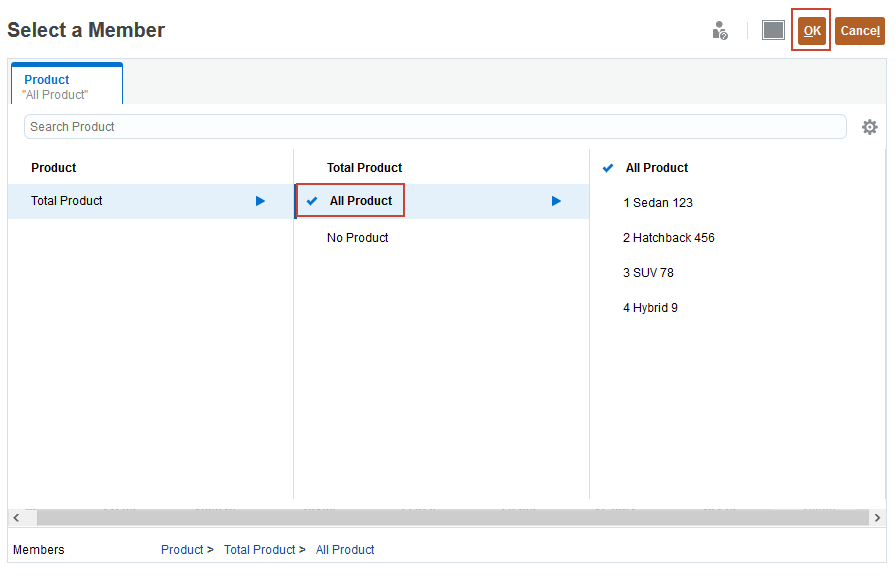Switch to the Product dimension tab
Image resolution: width=896 pixels, height=576 pixels.
(66, 85)
